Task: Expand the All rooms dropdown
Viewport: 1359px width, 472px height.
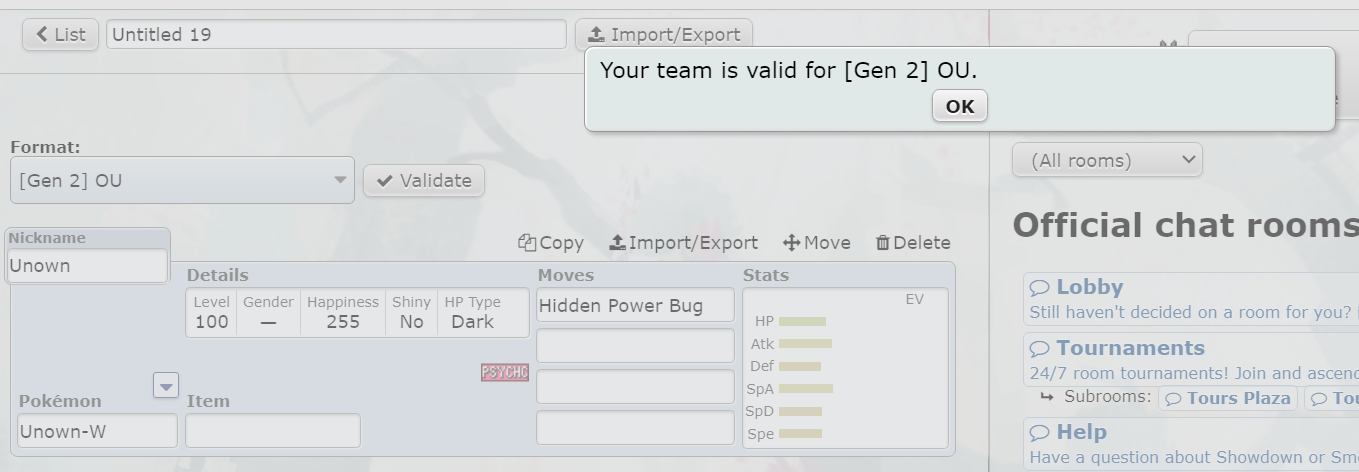Action: (1106, 160)
